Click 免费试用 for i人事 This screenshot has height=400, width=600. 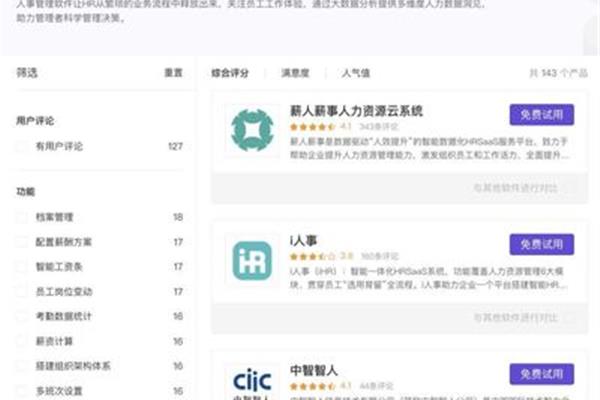pyautogui.click(x=541, y=244)
